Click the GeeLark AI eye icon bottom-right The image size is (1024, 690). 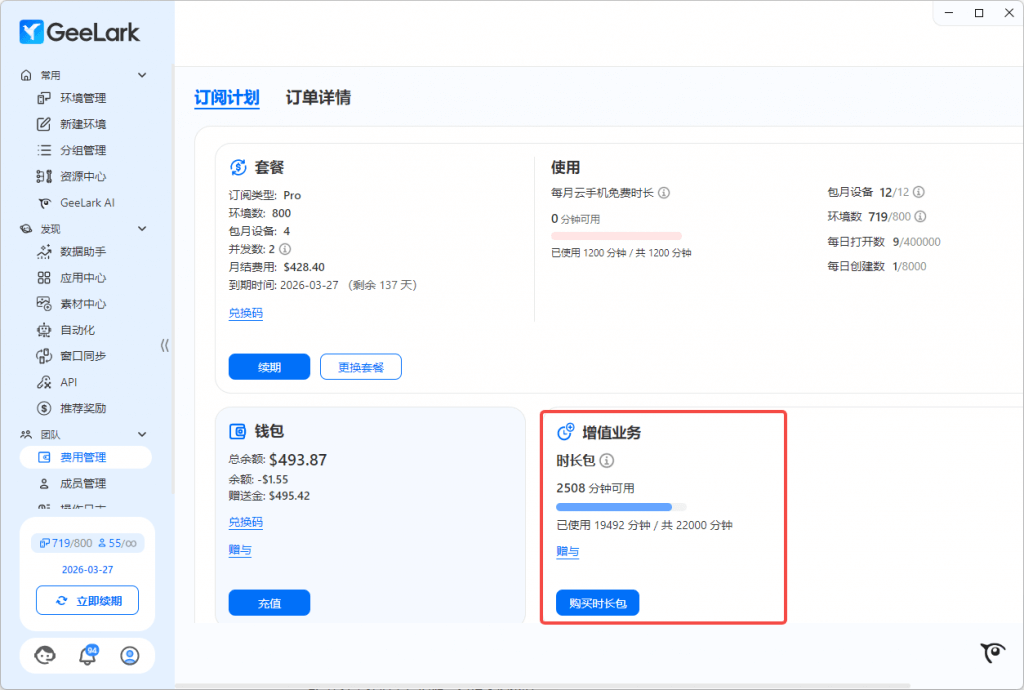pos(992,653)
